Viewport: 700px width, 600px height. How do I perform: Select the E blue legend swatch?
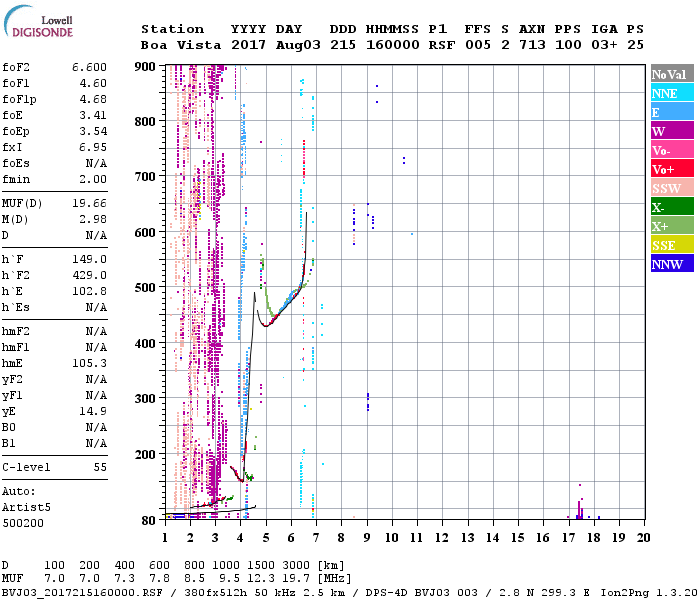[x=672, y=112]
